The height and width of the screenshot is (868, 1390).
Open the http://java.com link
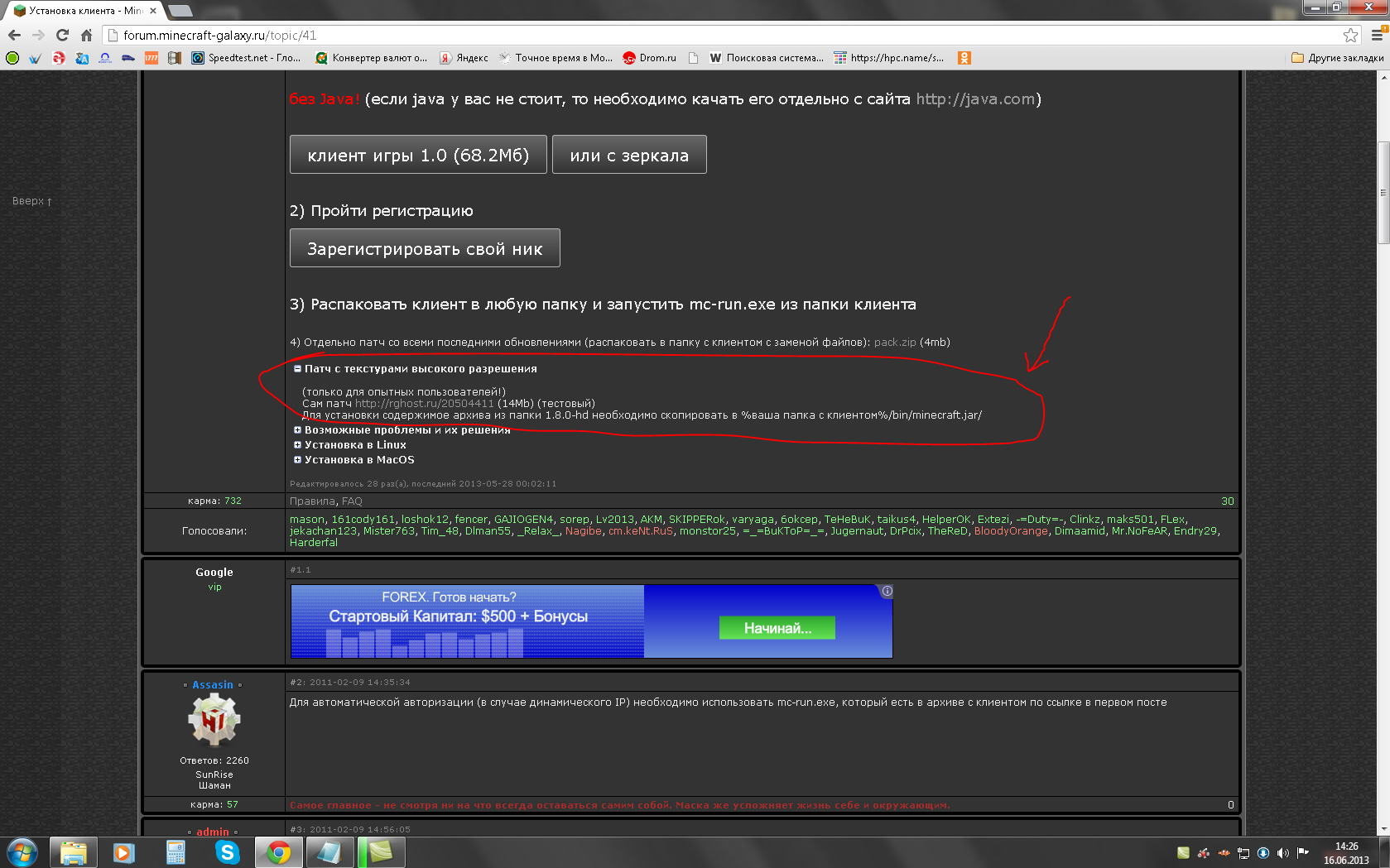(x=975, y=99)
